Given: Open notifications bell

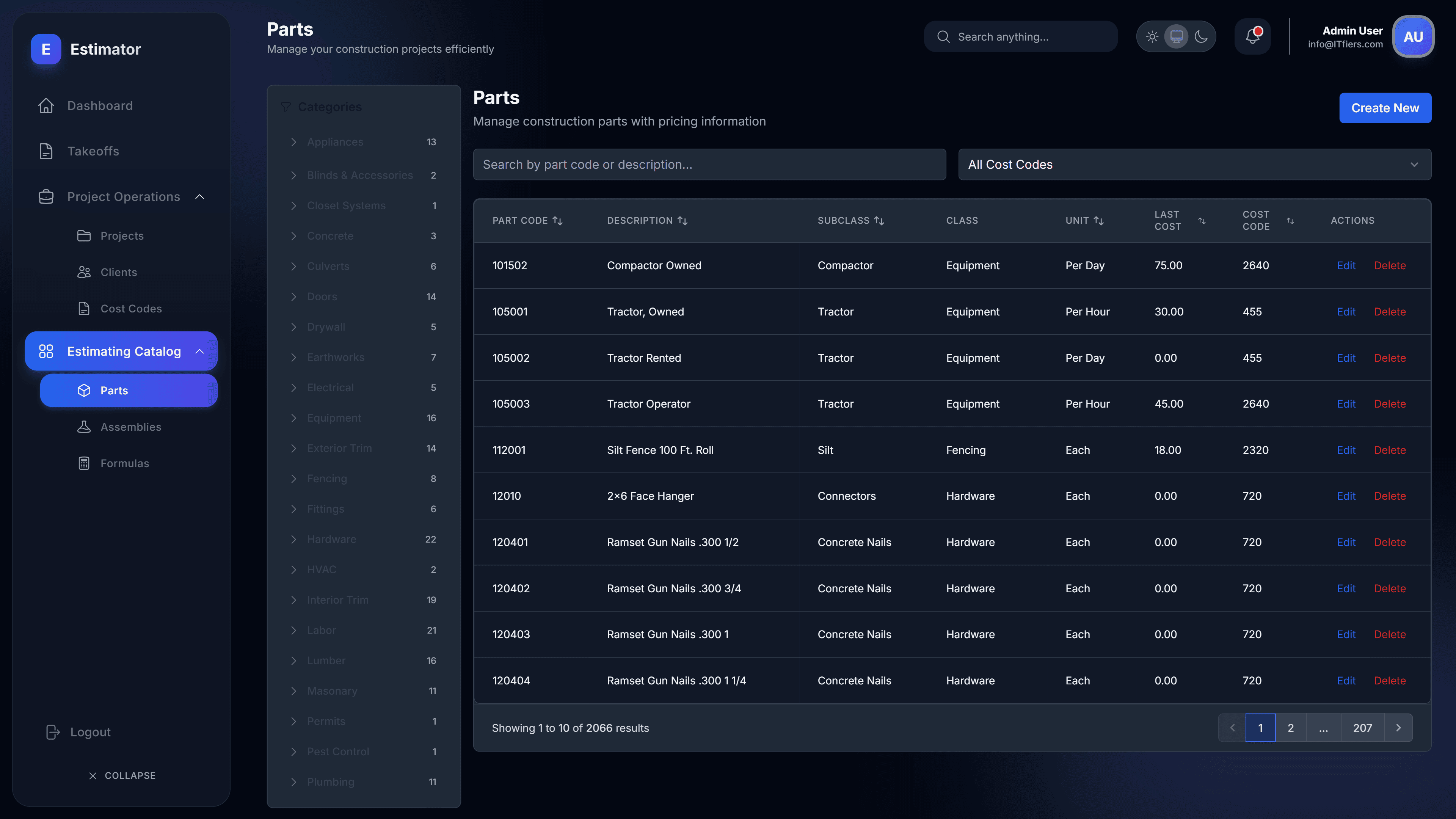Looking at the screenshot, I should (x=1252, y=37).
